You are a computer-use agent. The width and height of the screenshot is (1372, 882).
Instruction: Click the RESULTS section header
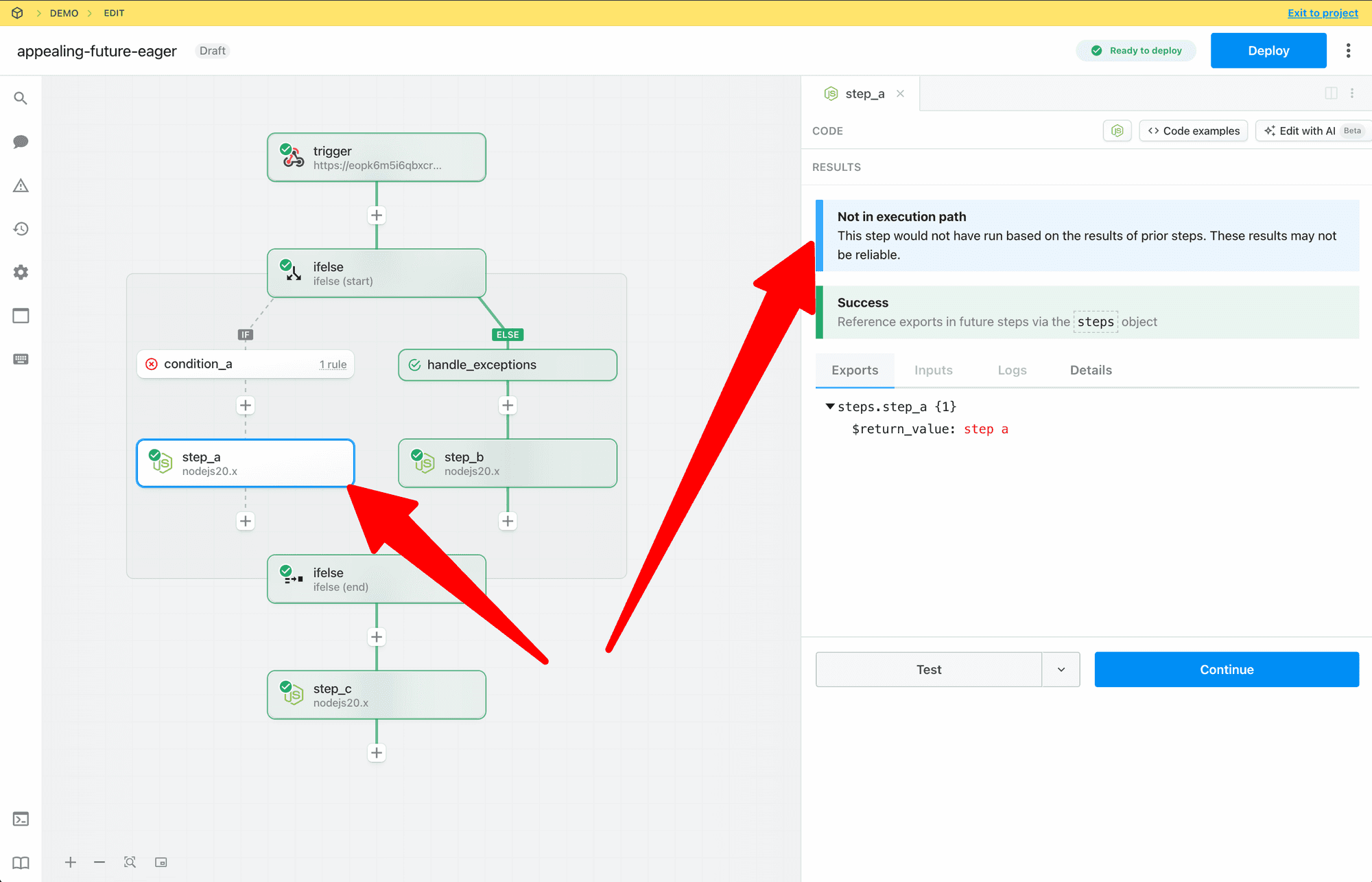836,167
